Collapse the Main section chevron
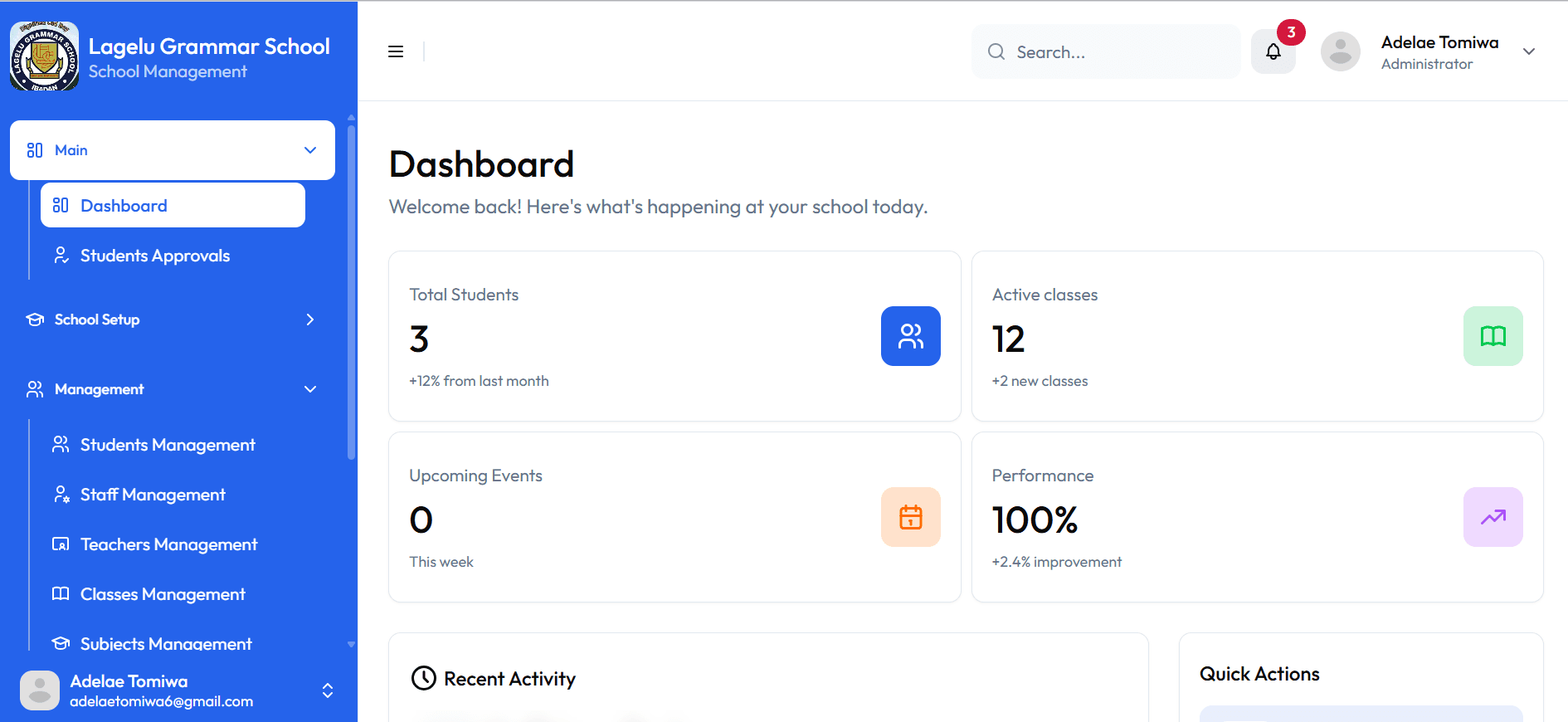 pyautogui.click(x=310, y=150)
